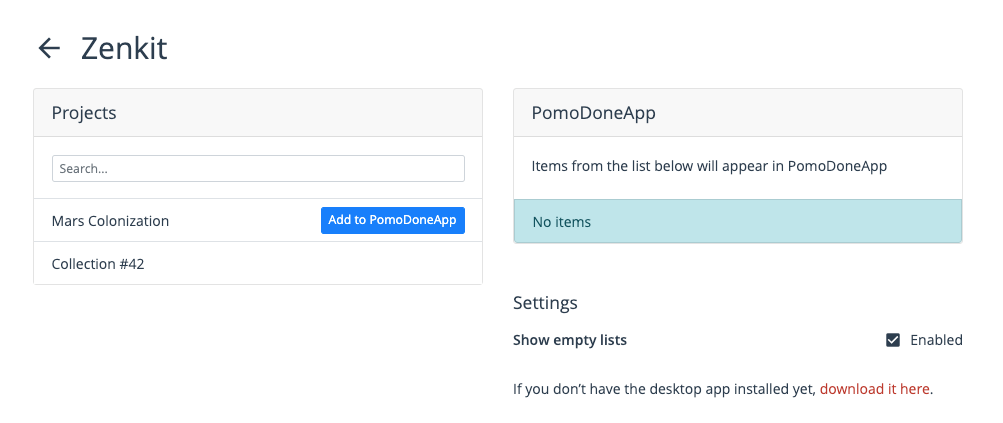Click the Zenkit page title
The image size is (1003, 423).
pyautogui.click(x=124, y=49)
